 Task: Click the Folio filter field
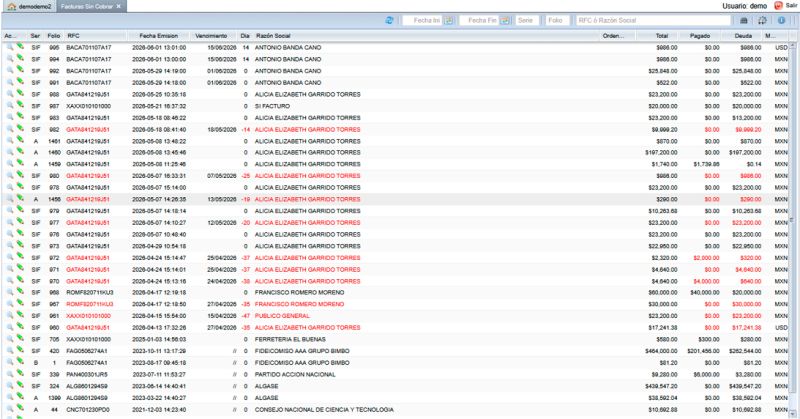point(557,20)
